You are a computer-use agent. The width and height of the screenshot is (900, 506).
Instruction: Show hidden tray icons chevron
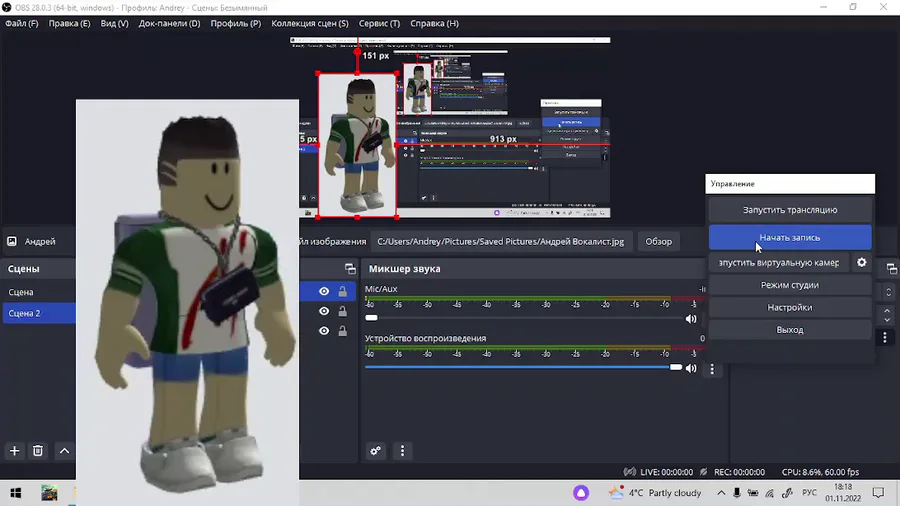click(721, 493)
